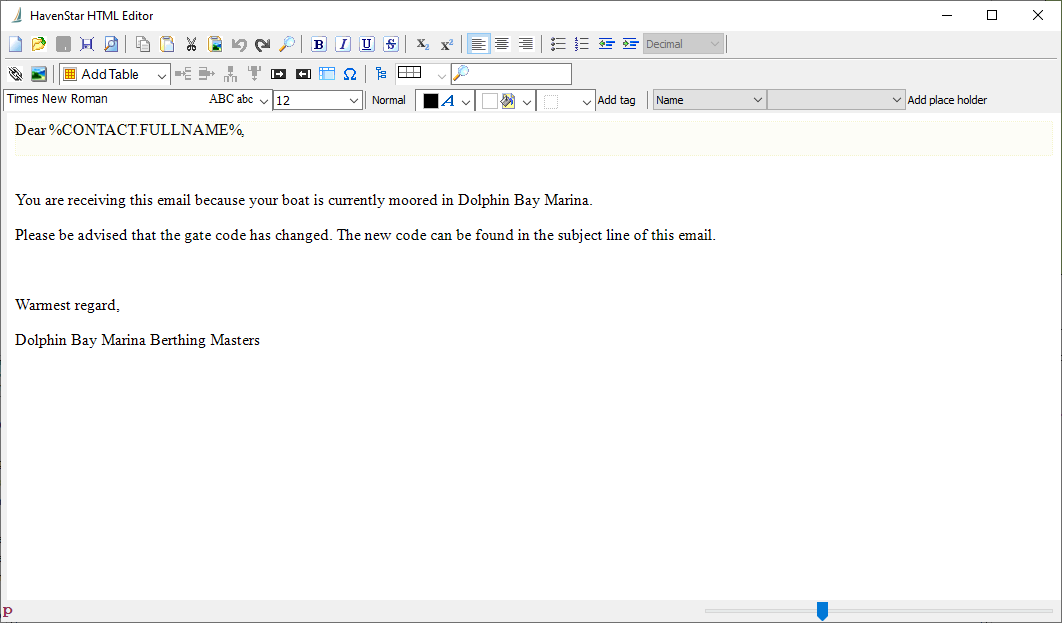Insert a special character with the Omega icon

coord(349,74)
